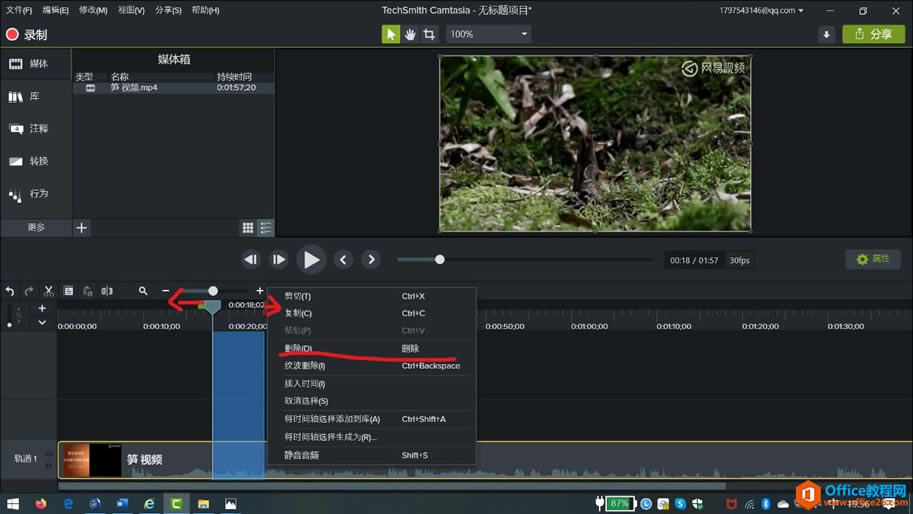Expand the track options chevron below plus

coord(42,322)
